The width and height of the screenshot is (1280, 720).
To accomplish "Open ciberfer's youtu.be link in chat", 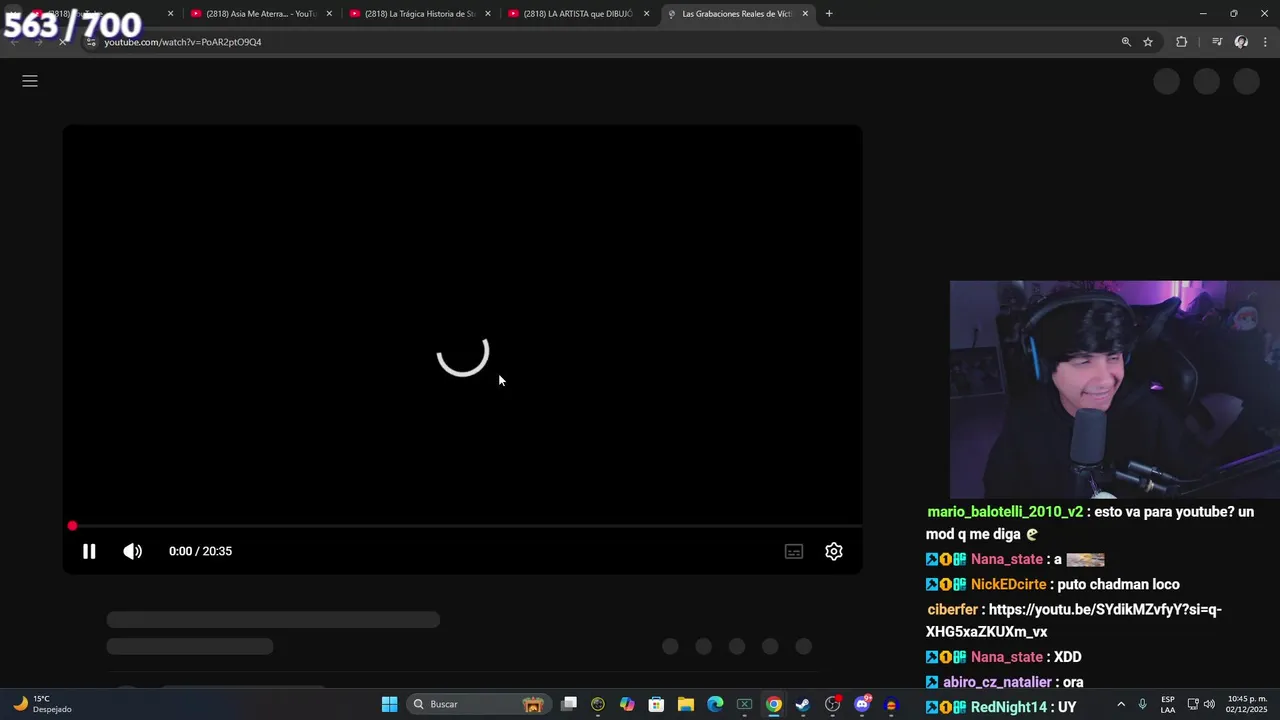I will (1074, 620).
